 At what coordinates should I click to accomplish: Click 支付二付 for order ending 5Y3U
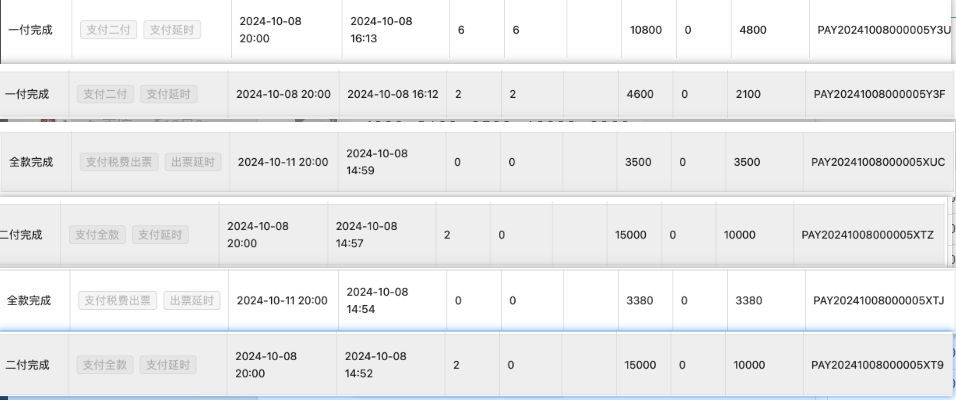coord(108,30)
